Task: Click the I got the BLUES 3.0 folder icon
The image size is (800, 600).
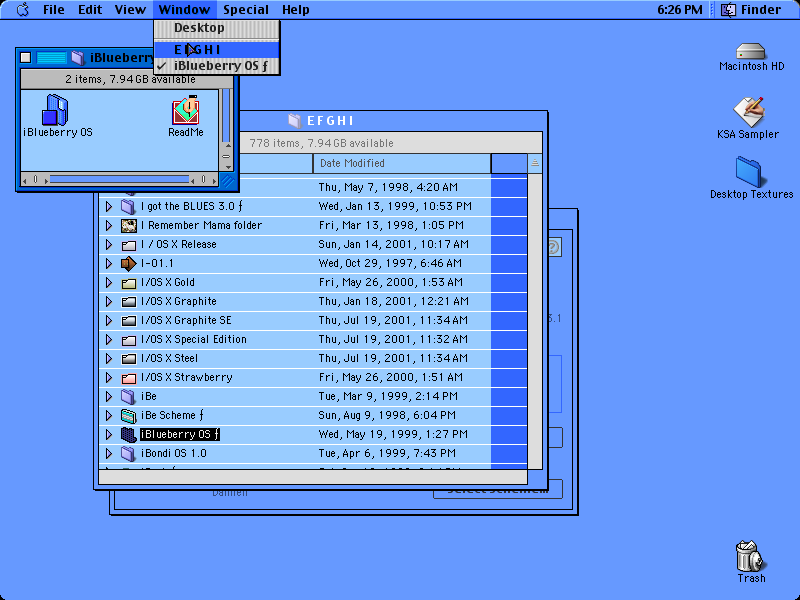Action: coord(128,207)
